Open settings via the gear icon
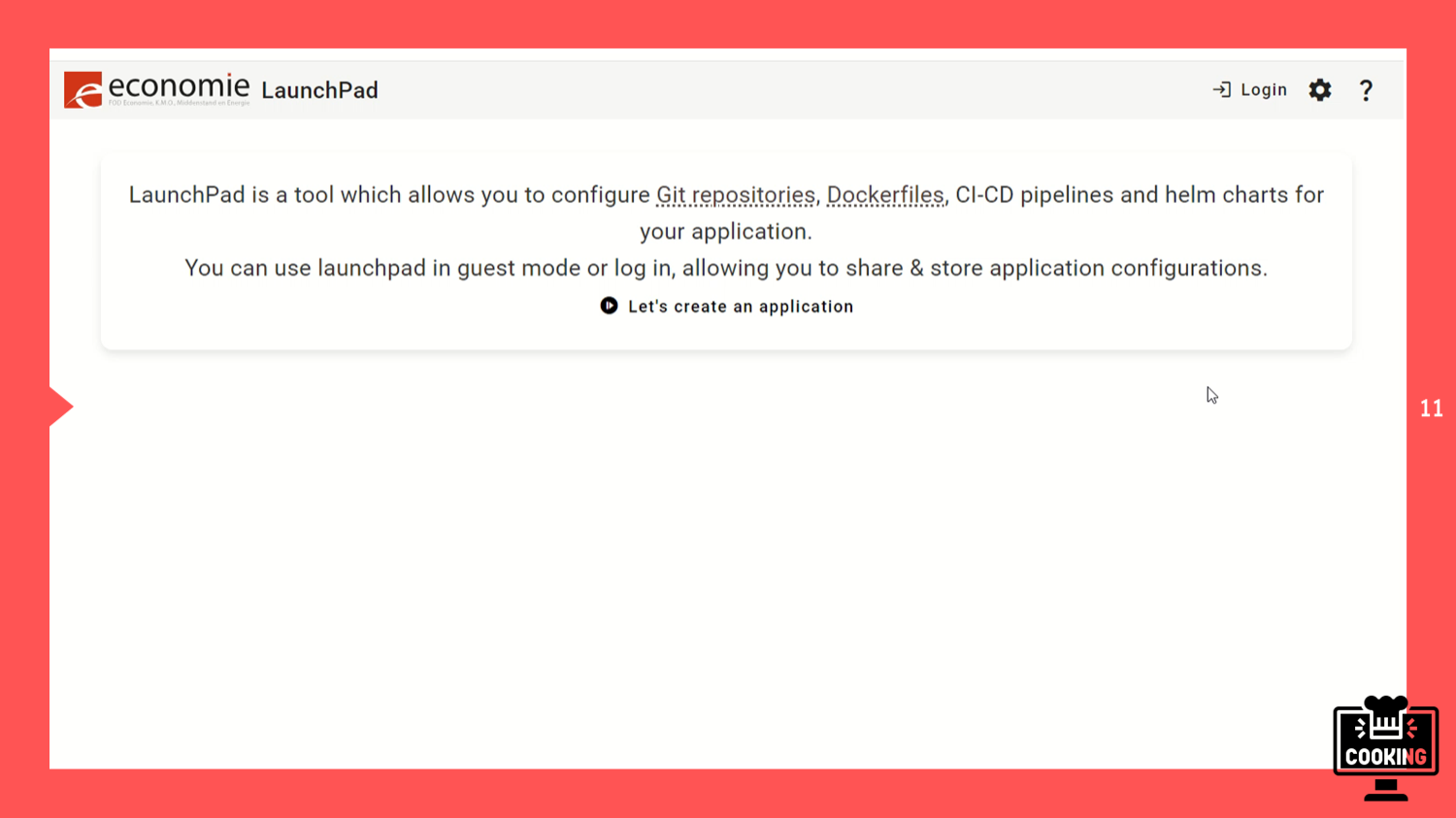This screenshot has height=818, width=1456. pyautogui.click(x=1319, y=90)
